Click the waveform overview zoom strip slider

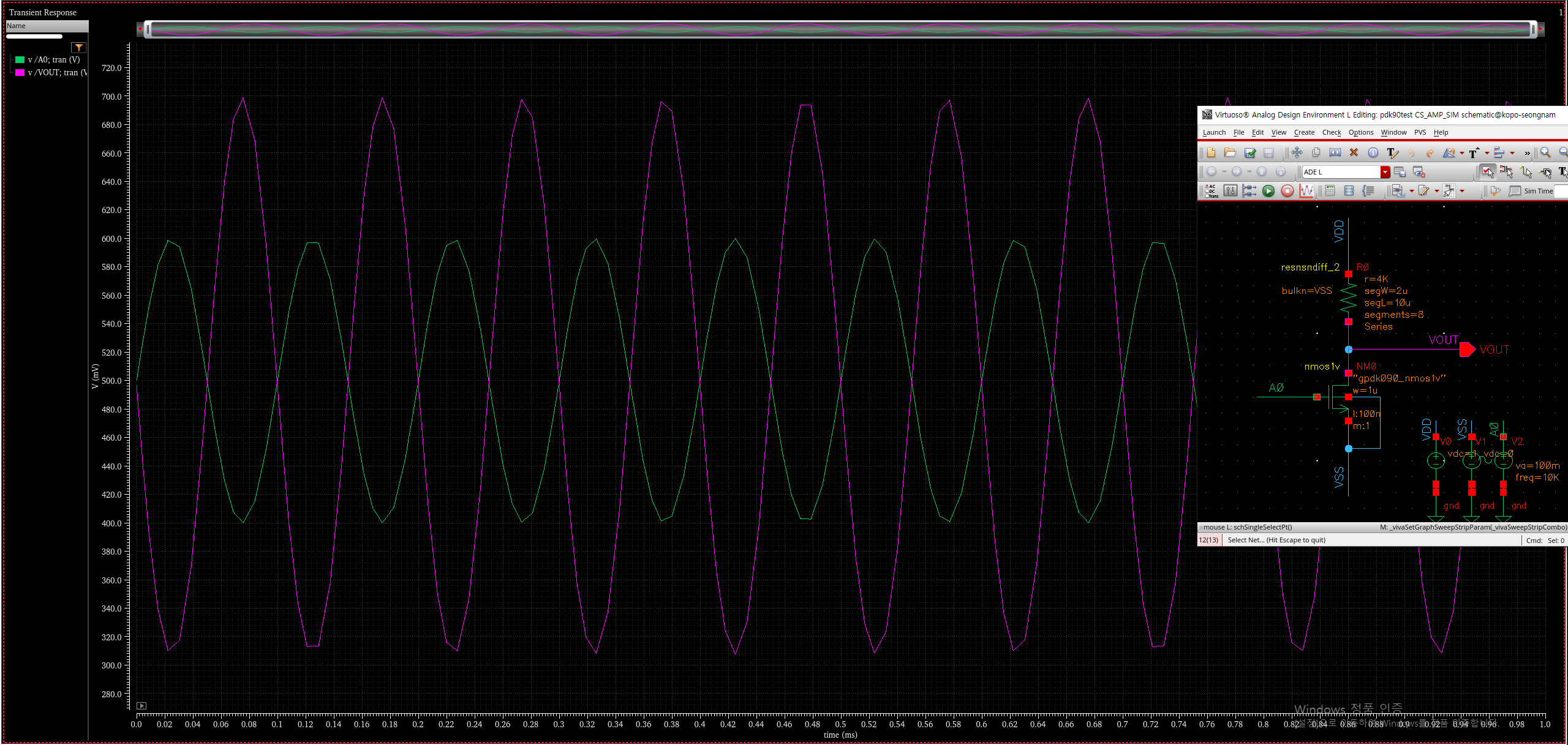[x=840, y=29]
